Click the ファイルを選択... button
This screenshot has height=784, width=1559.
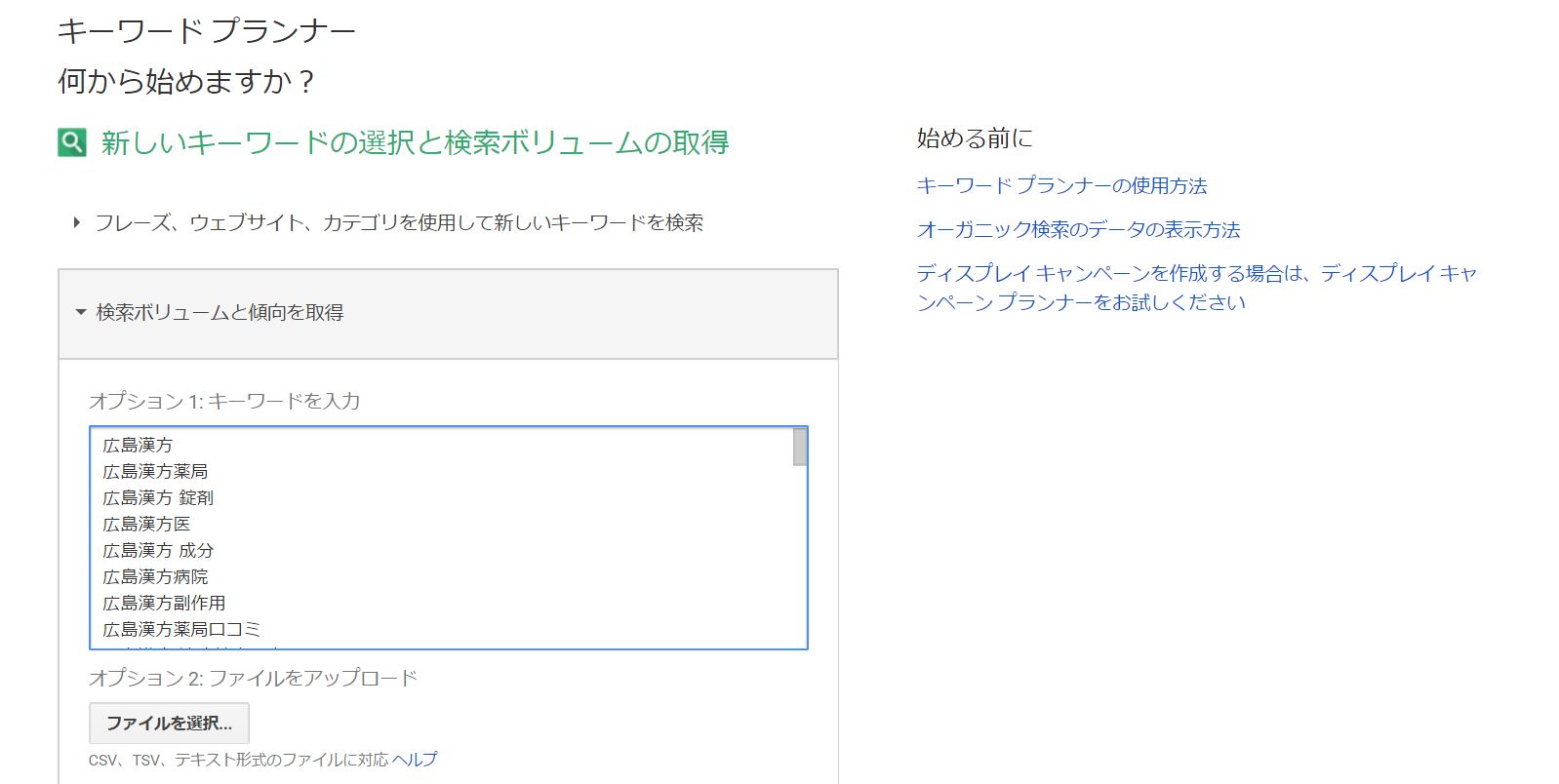pyautogui.click(x=169, y=724)
